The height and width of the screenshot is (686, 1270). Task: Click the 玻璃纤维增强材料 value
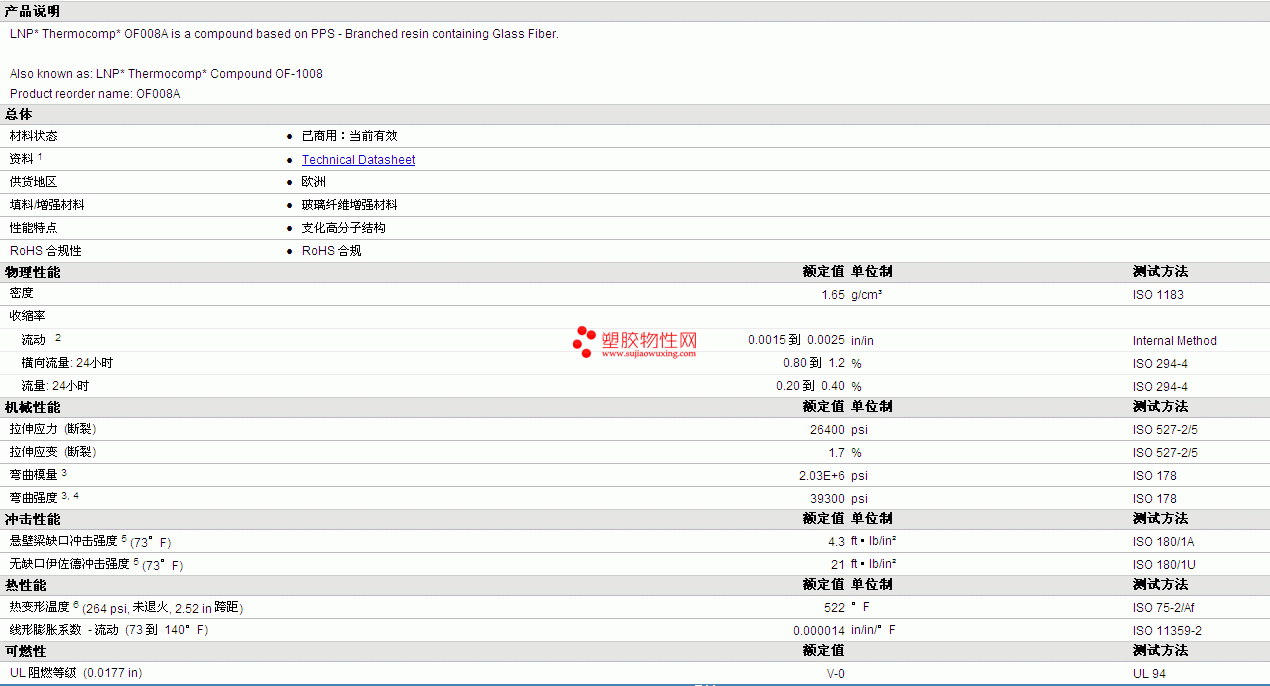point(350,205)
